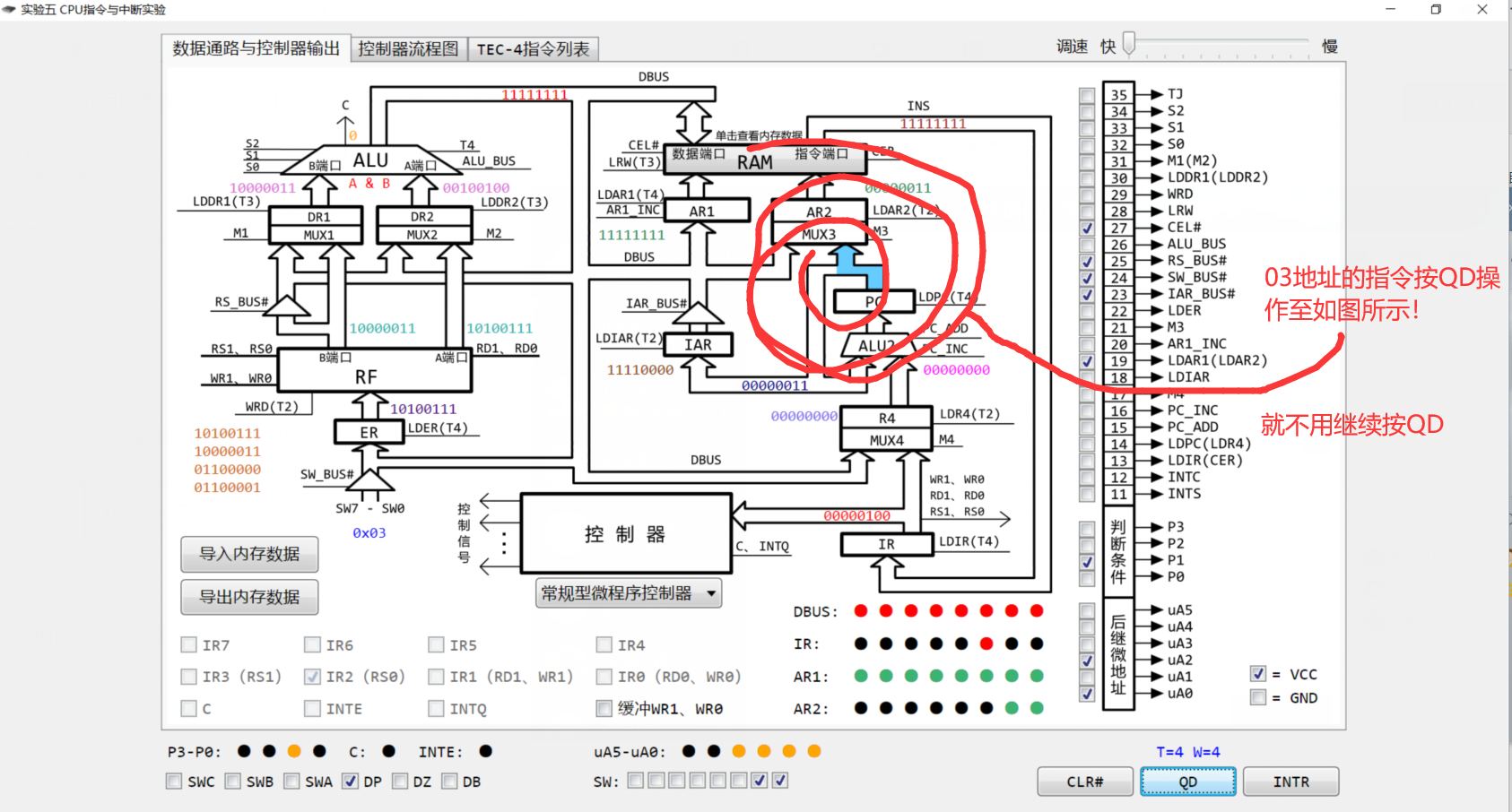
Task: Toggle the VCC checkbox
Action: [1258, 674]
